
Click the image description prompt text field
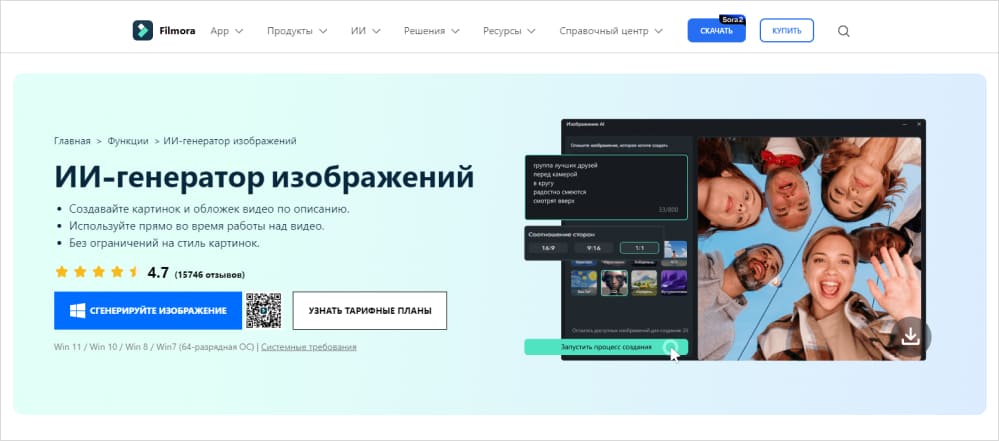(606, 185)
